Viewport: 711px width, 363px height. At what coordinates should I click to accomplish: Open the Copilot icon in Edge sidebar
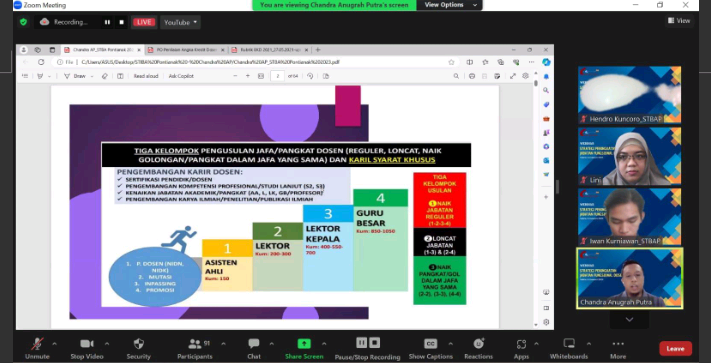click(546, 62)
